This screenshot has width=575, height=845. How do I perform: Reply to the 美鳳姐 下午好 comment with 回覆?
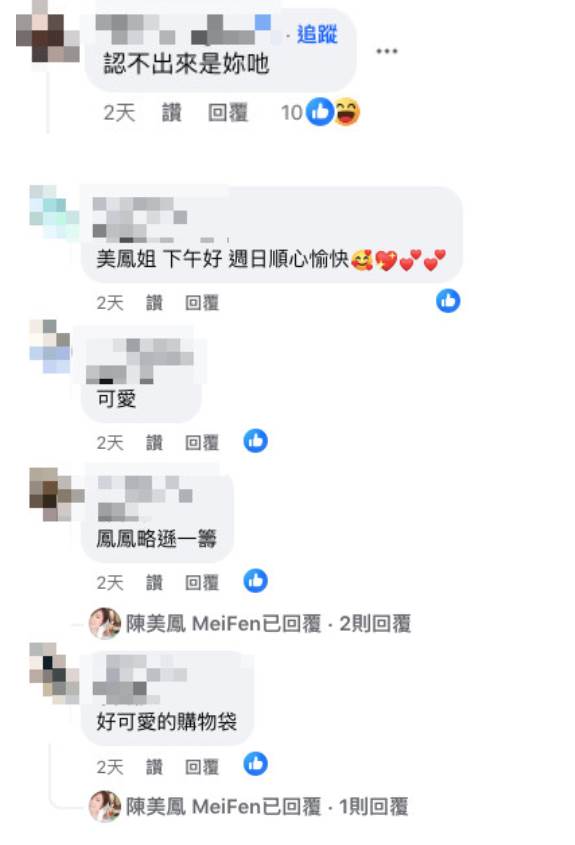pyautogui.click(x=202, y=302)
